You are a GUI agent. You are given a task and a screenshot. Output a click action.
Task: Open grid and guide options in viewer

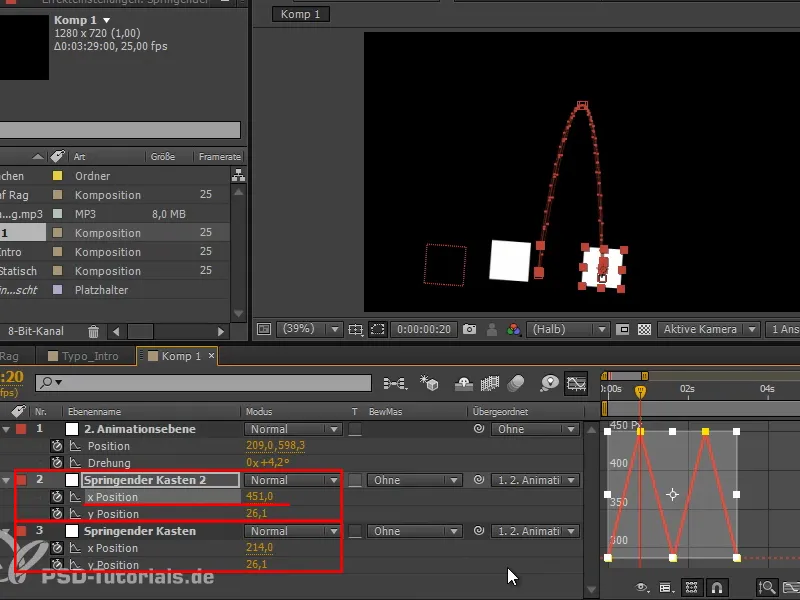(355, 330)
